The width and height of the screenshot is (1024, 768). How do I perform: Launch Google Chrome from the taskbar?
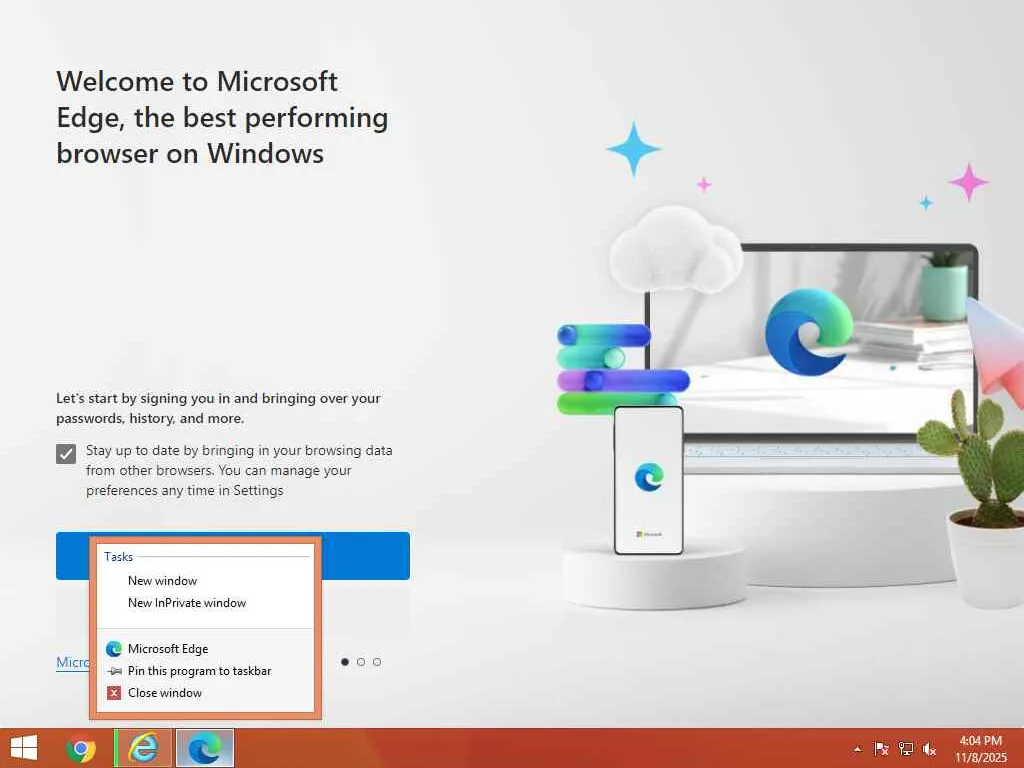click(81, 748)
